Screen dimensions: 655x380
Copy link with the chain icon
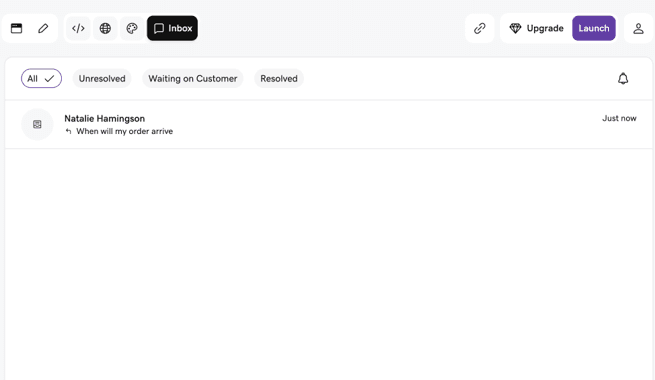(x=480, y=28)
